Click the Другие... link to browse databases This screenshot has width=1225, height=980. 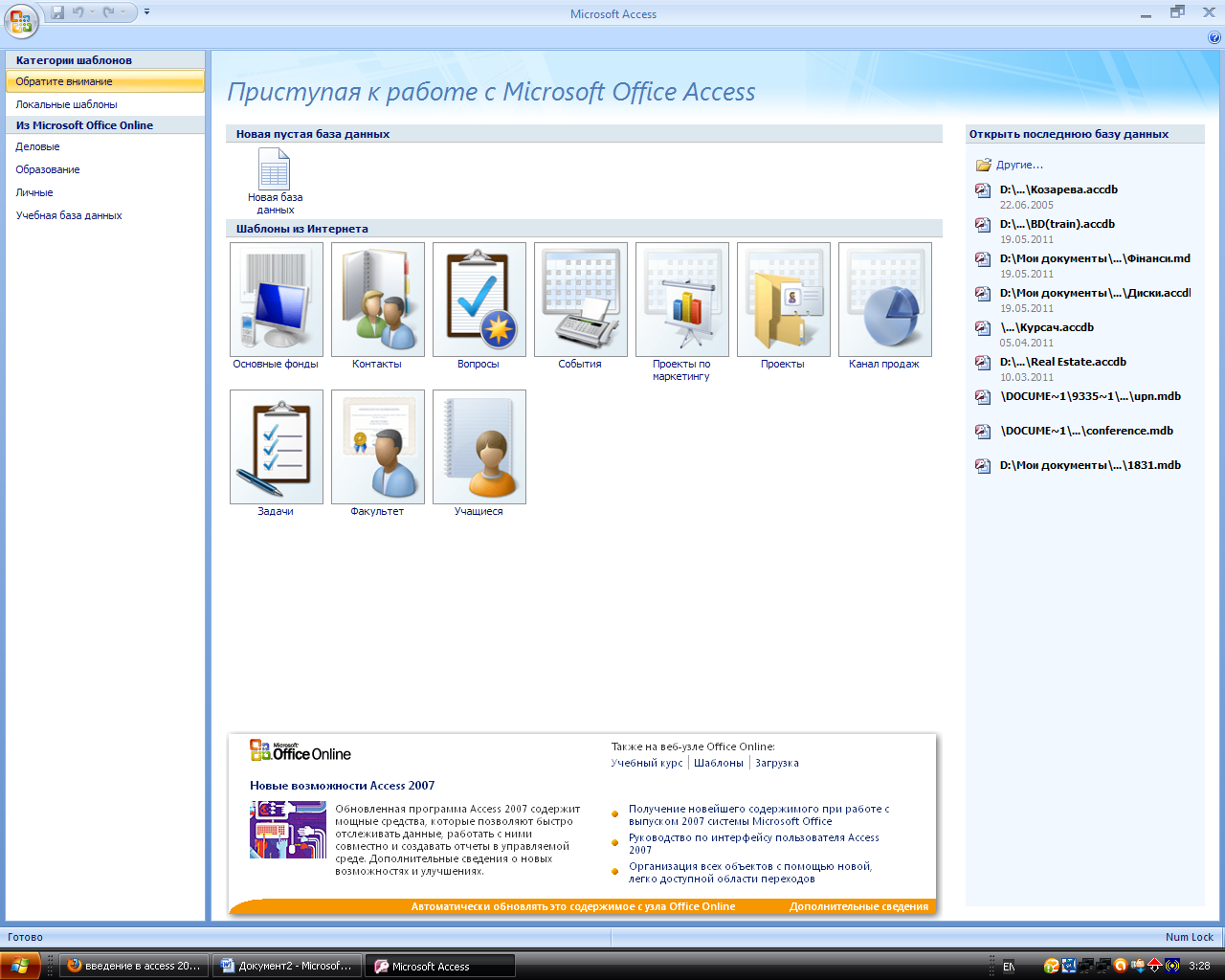[1019, 165]
